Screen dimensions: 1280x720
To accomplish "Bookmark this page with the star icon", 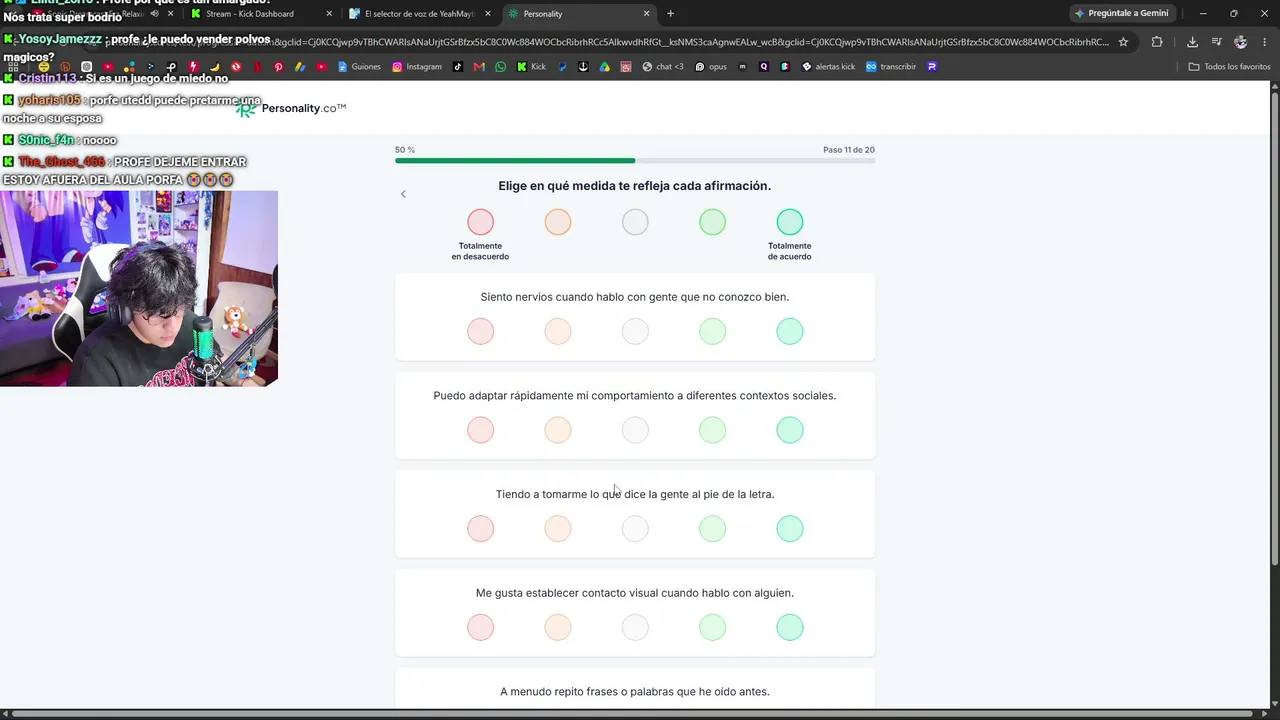I will click(x=1123, y=42).
